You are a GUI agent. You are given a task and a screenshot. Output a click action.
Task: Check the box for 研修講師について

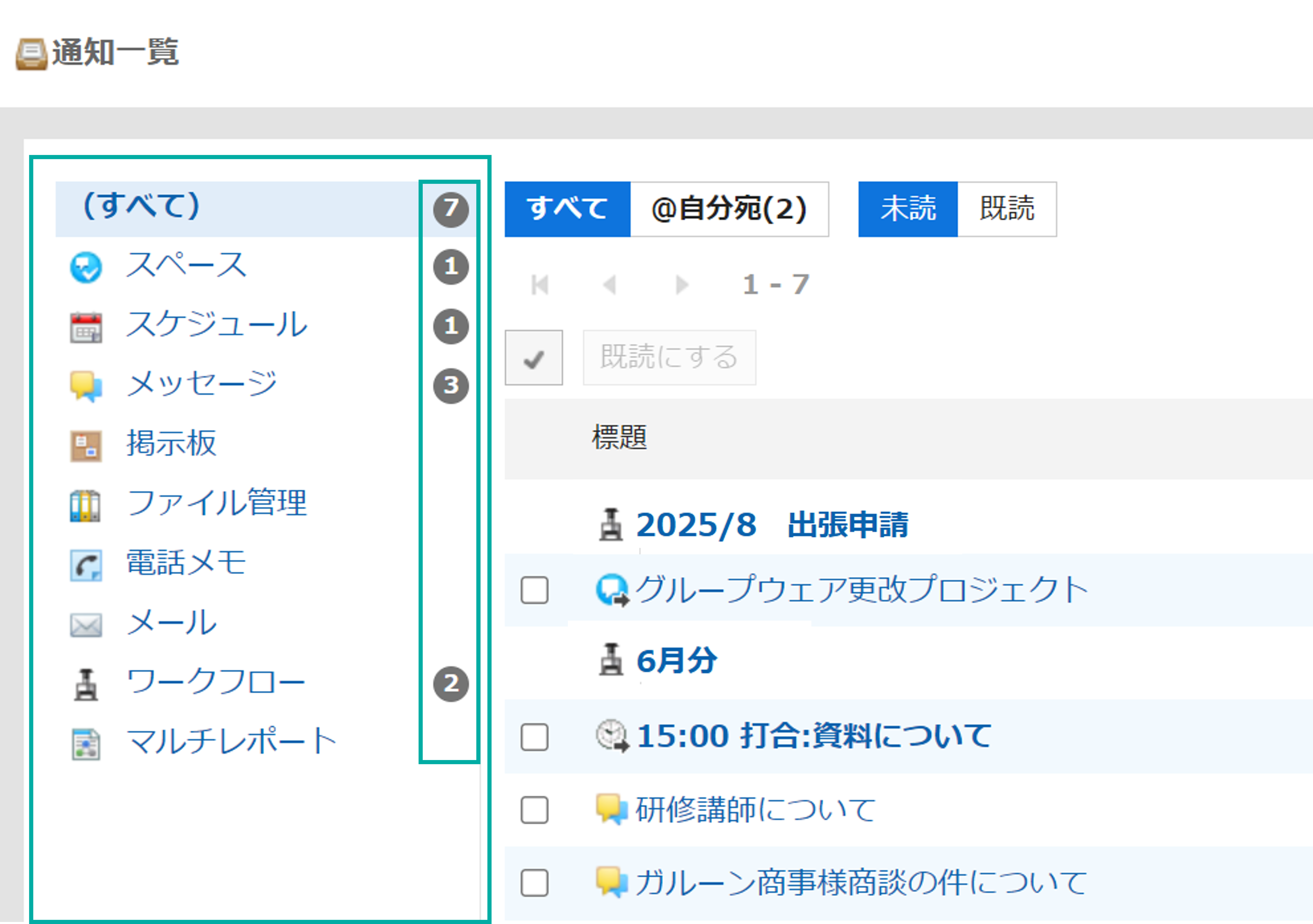tap(535, 810)
